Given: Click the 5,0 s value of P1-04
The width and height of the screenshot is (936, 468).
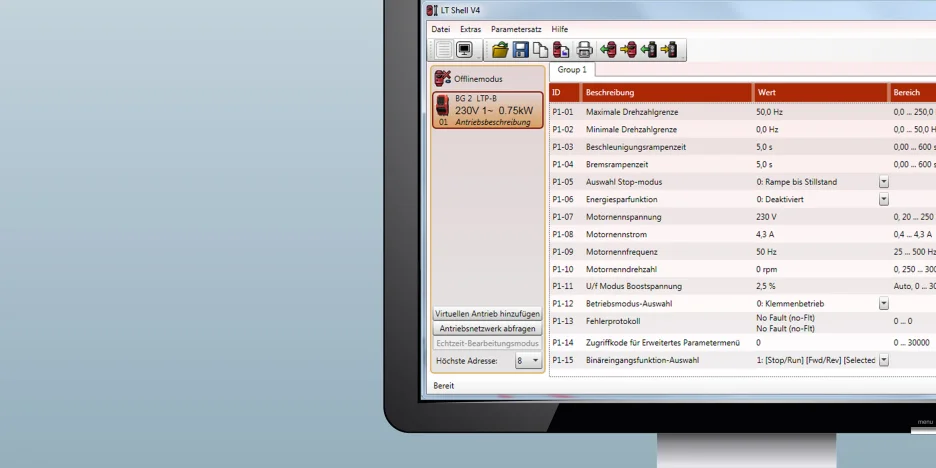Looking at the screenshot, I should click(x=764, y=164).
